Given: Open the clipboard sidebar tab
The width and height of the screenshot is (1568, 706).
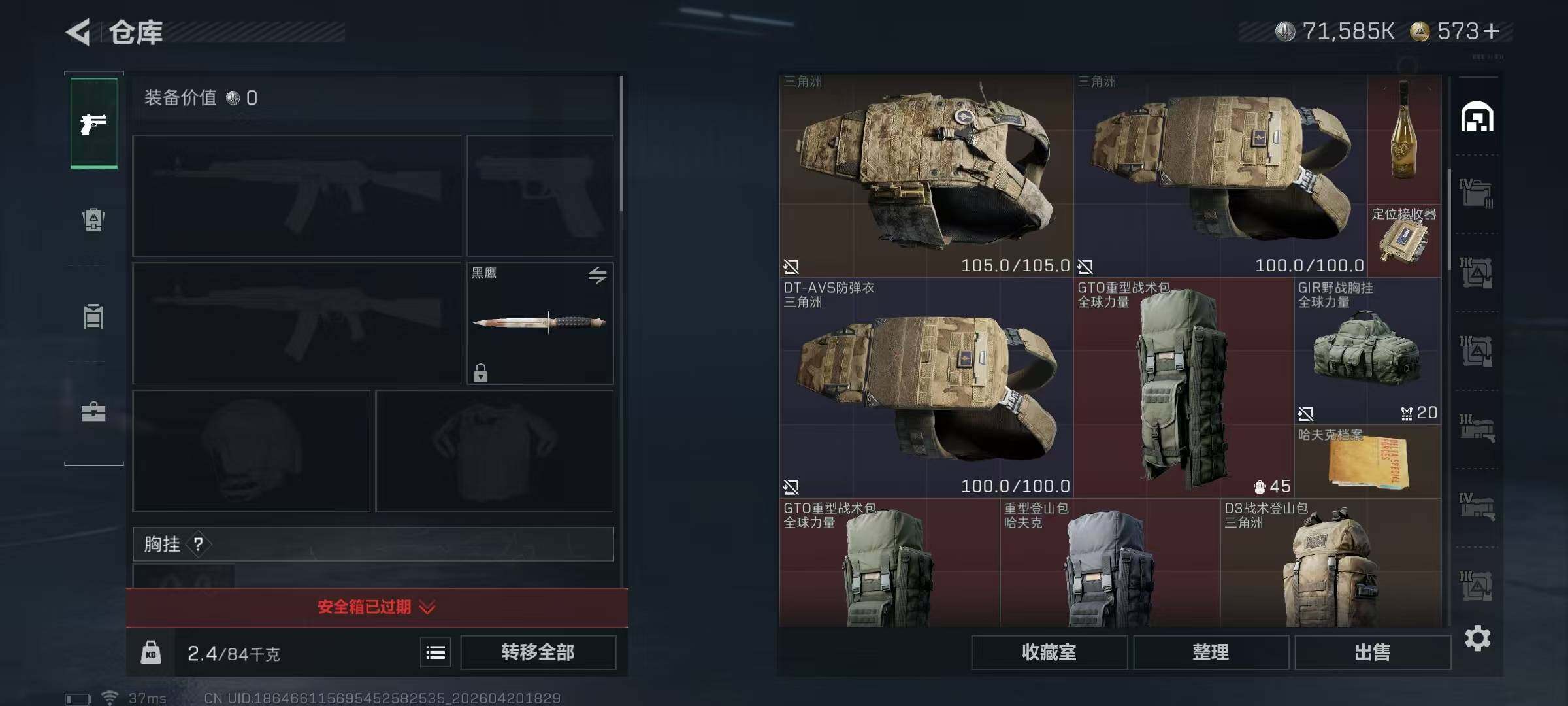Looking at the screenshot, I should point(93,316).
